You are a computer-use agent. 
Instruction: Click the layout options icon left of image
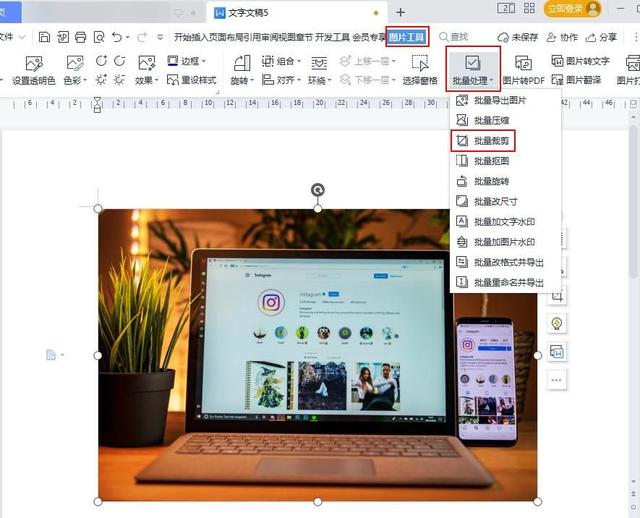pyautogui.click(x=53, y=355)
